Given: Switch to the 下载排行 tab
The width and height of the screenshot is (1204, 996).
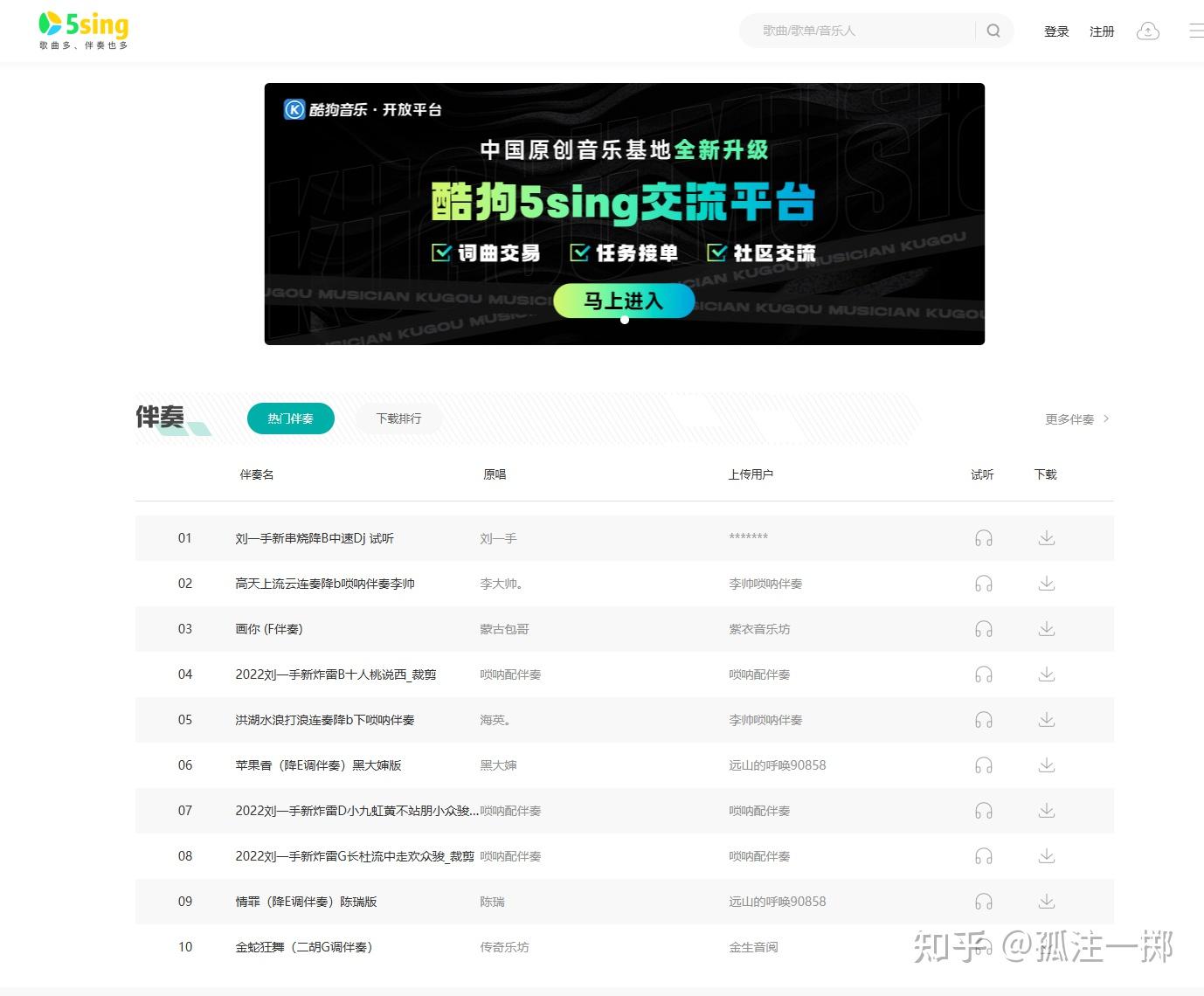Looking at the screenshot, I should pyautogui.click(x=398, y=418).
